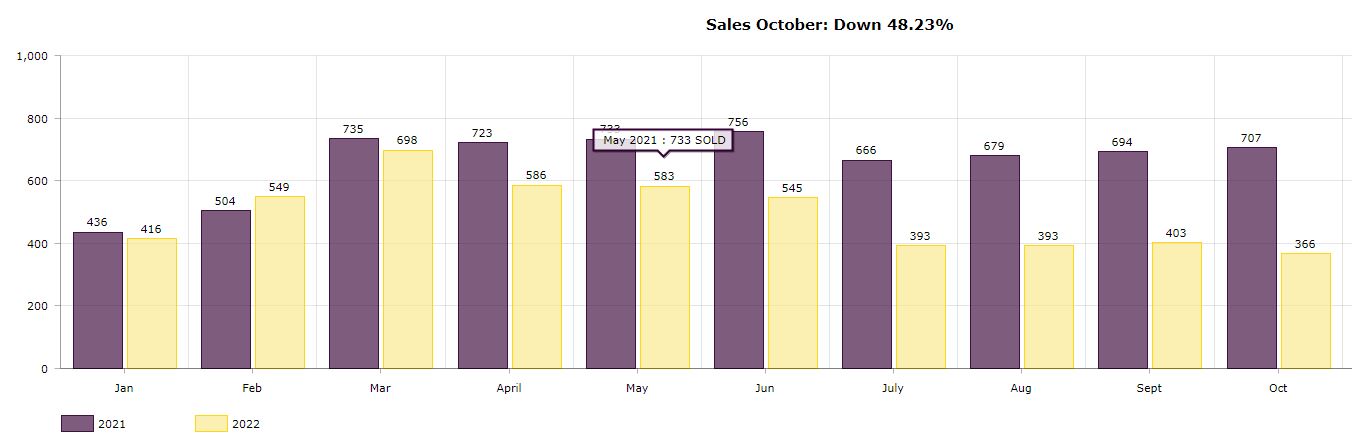Viewport: 1352px width, 442px height.
Task: Click the Sales October chart title
Action: pos(830,24)
